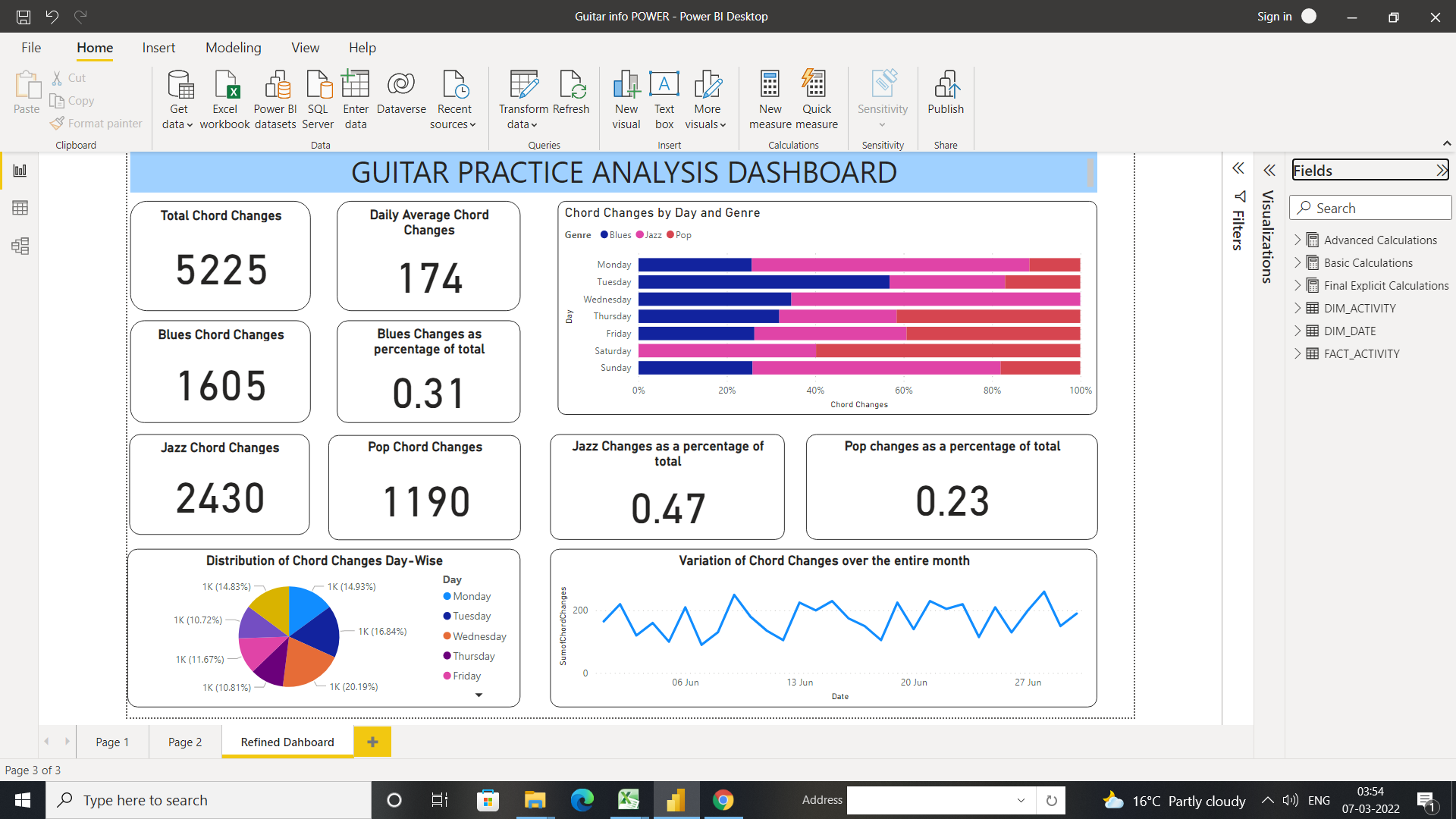This screenshot has width=1456, height=819.
Task: Switch to the Page 2 tab
Action: tap(184, 742)
